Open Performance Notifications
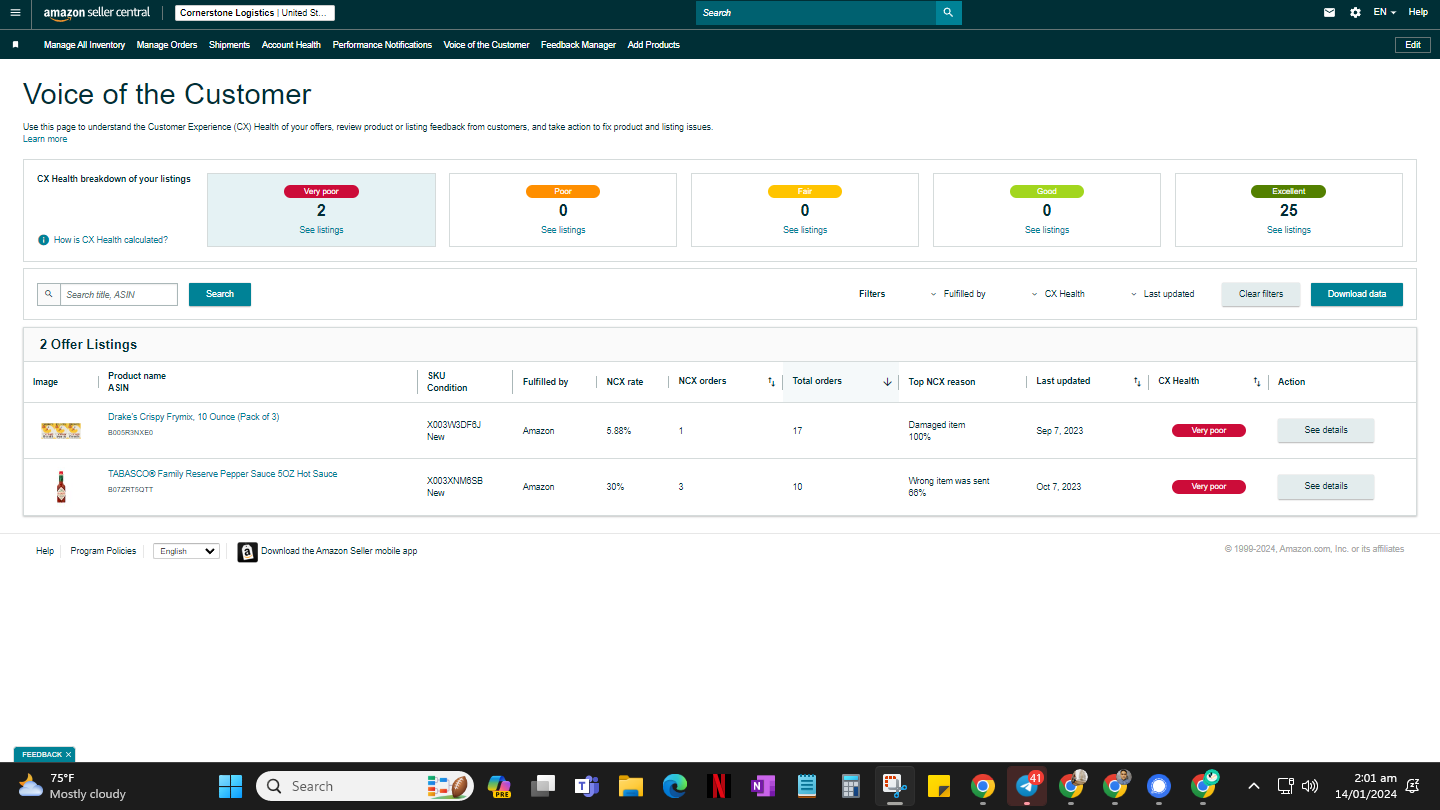Image resolution: width=1440 pixels, height=810 pixels. [x=382, y=45]
